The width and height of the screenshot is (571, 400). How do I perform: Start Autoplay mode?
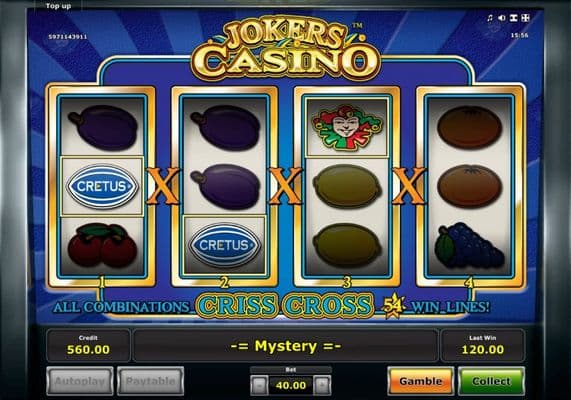pyautogui.click(x=80, y=381)
